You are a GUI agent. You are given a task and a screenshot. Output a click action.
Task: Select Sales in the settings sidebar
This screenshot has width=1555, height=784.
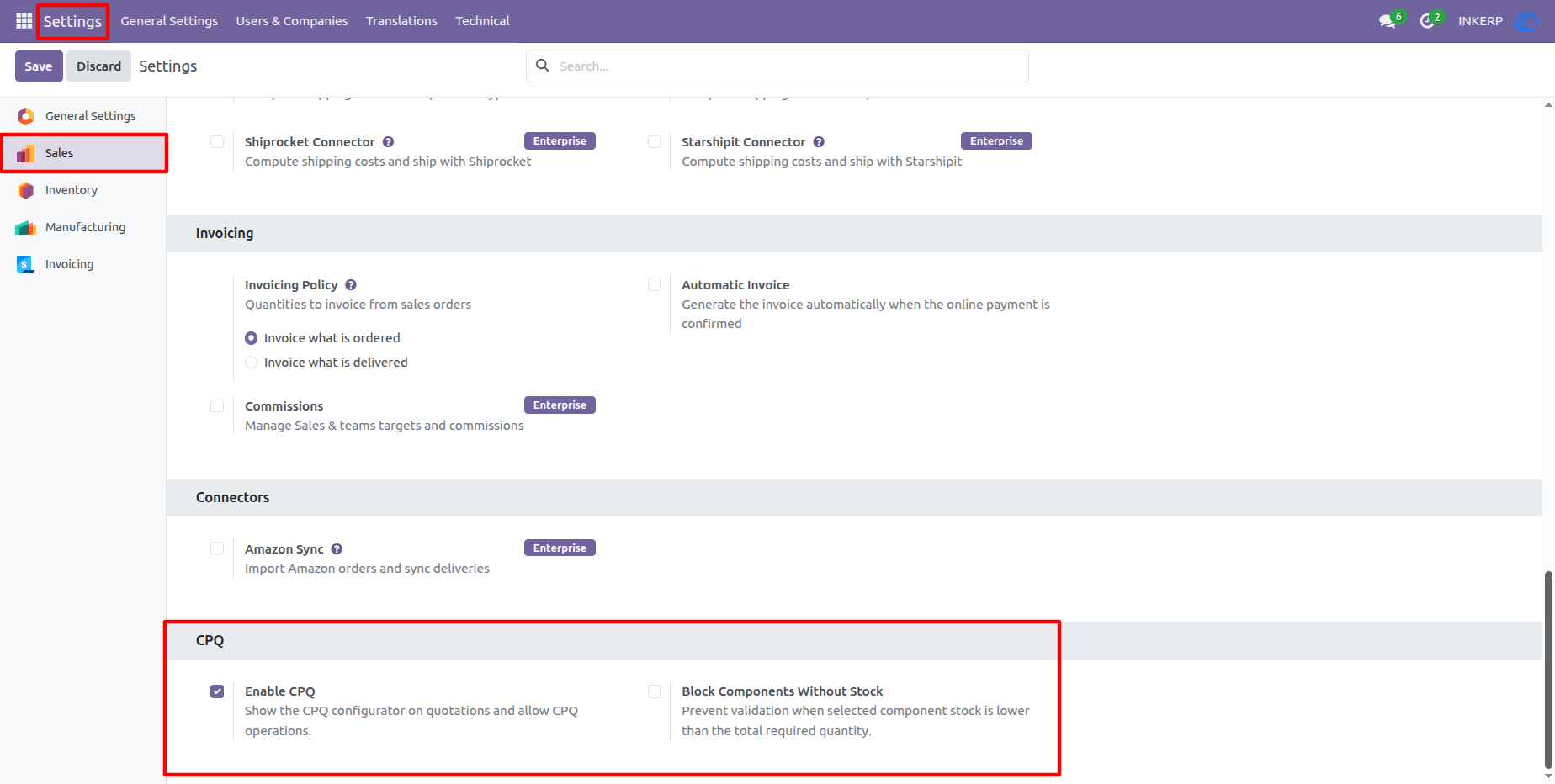click(x=83, y=153)
